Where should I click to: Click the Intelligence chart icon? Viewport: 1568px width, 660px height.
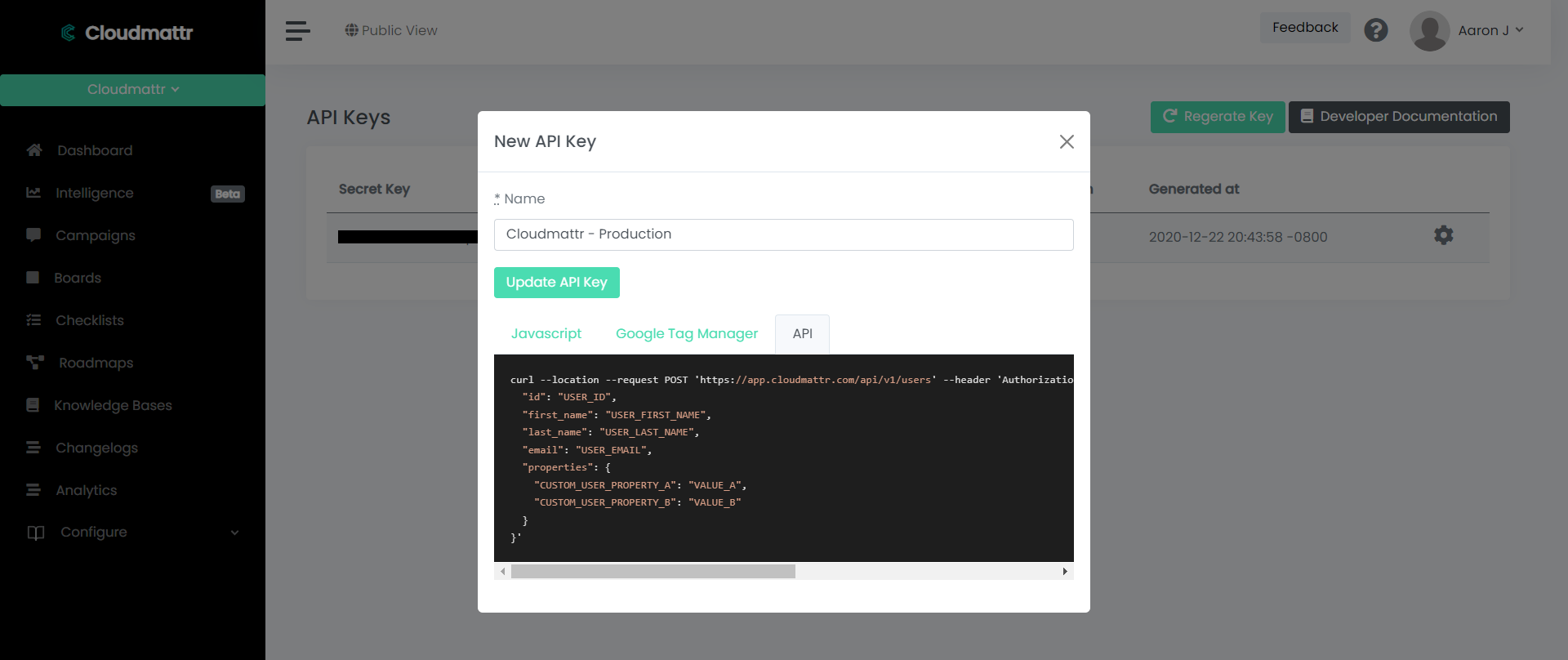(33, 193)
